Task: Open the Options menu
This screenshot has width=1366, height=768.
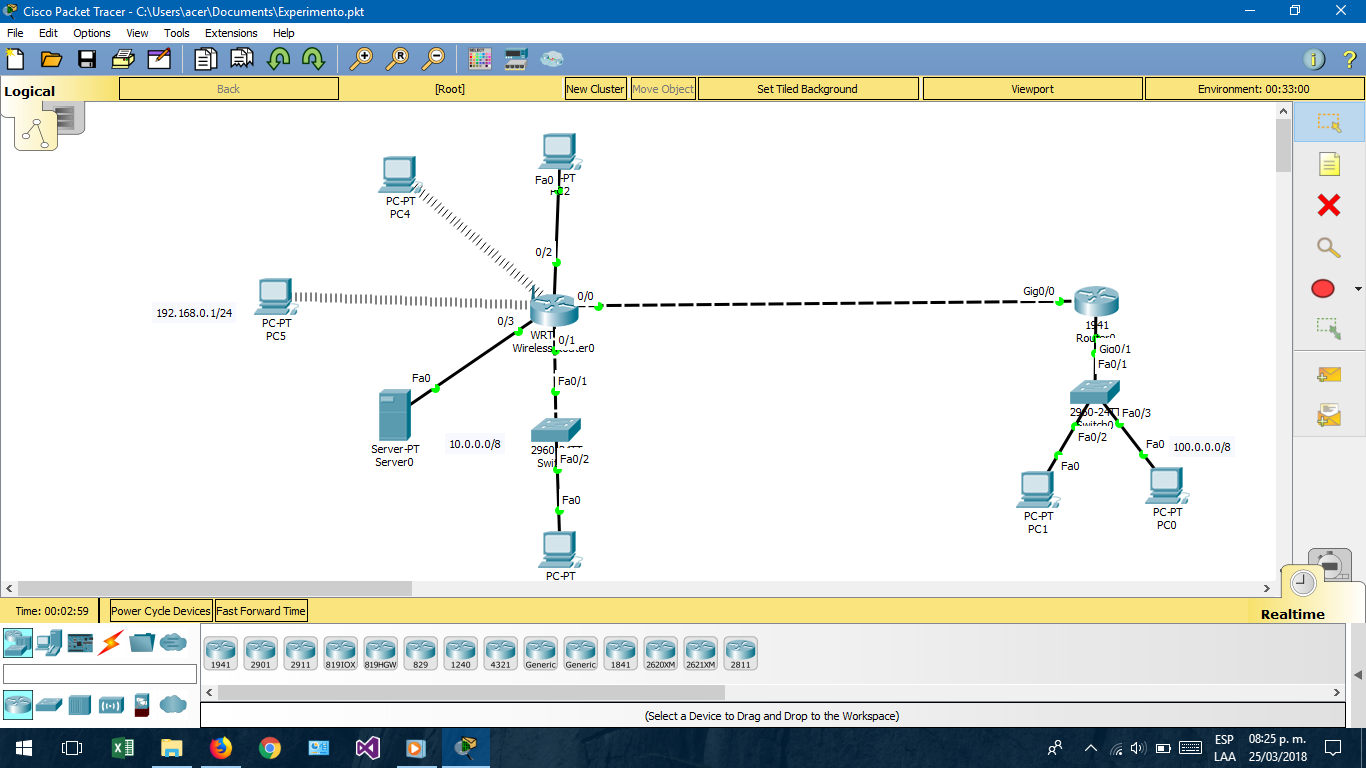Action: (92, 33)
